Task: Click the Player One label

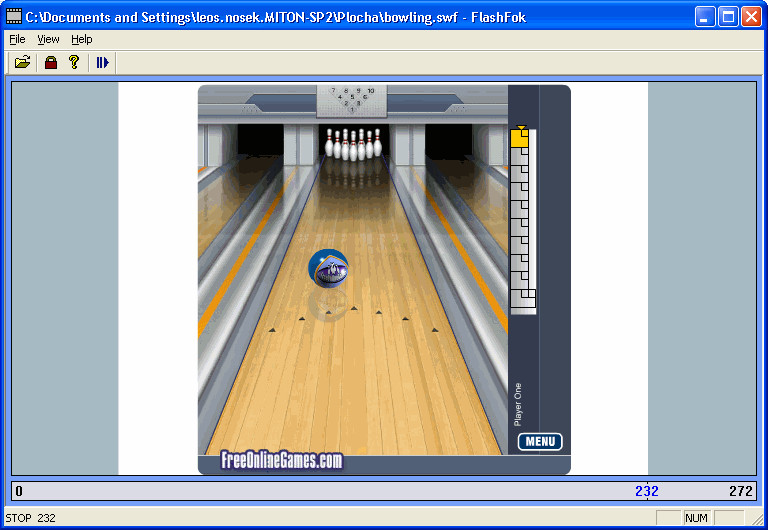Action: tap(518, 405)
